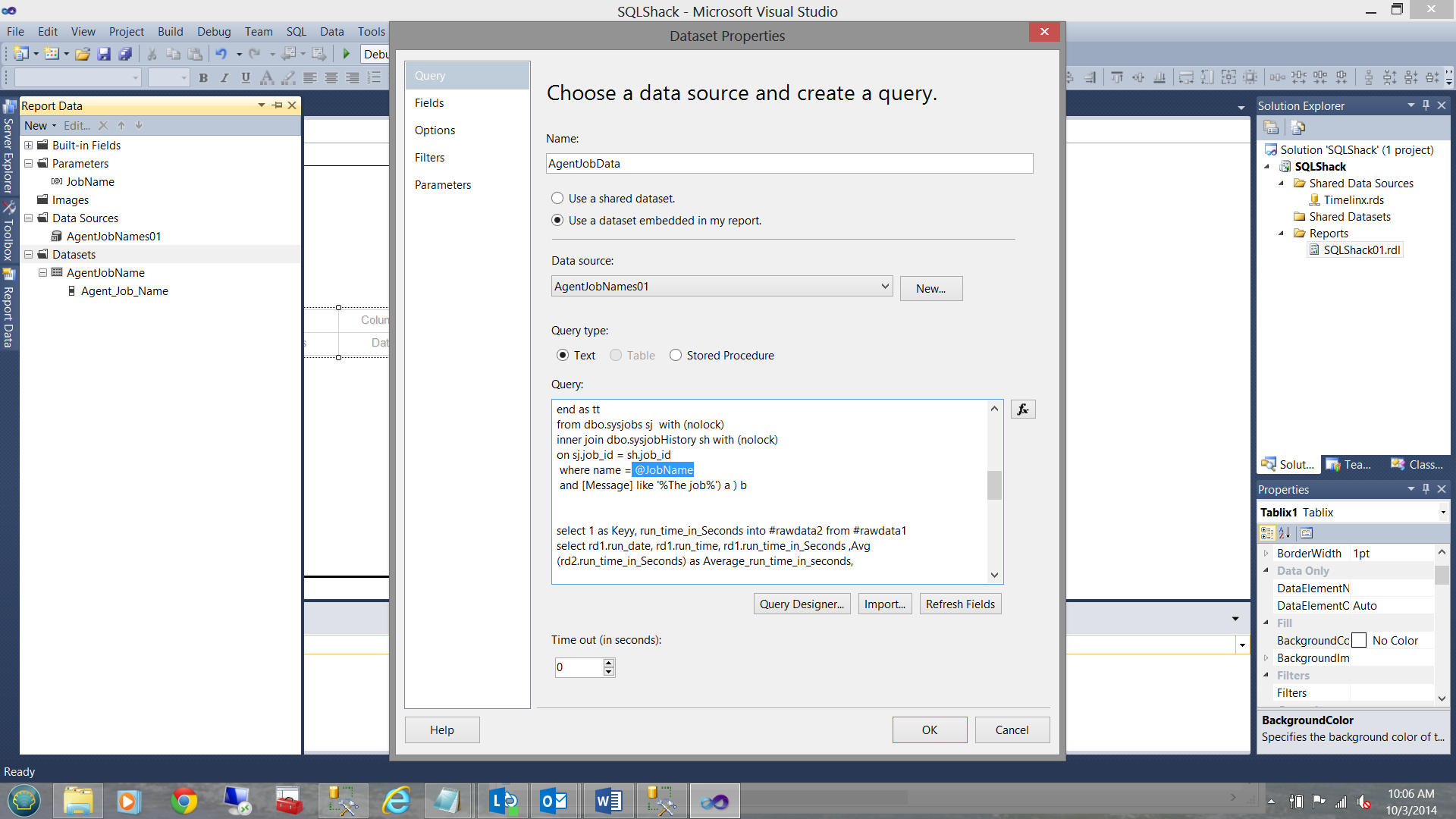
Task: Click the Refresh Fields button
Action: click(x=960, y=604)
